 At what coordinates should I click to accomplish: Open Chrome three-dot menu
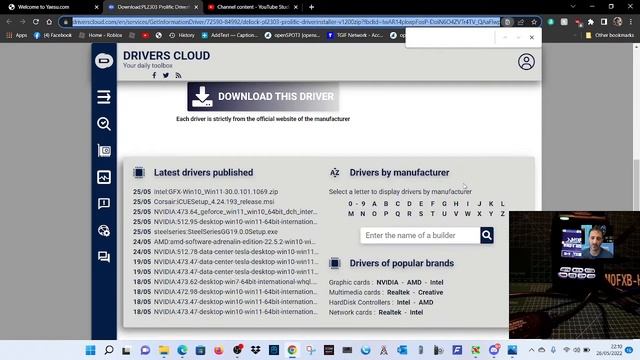coord(631,22)
